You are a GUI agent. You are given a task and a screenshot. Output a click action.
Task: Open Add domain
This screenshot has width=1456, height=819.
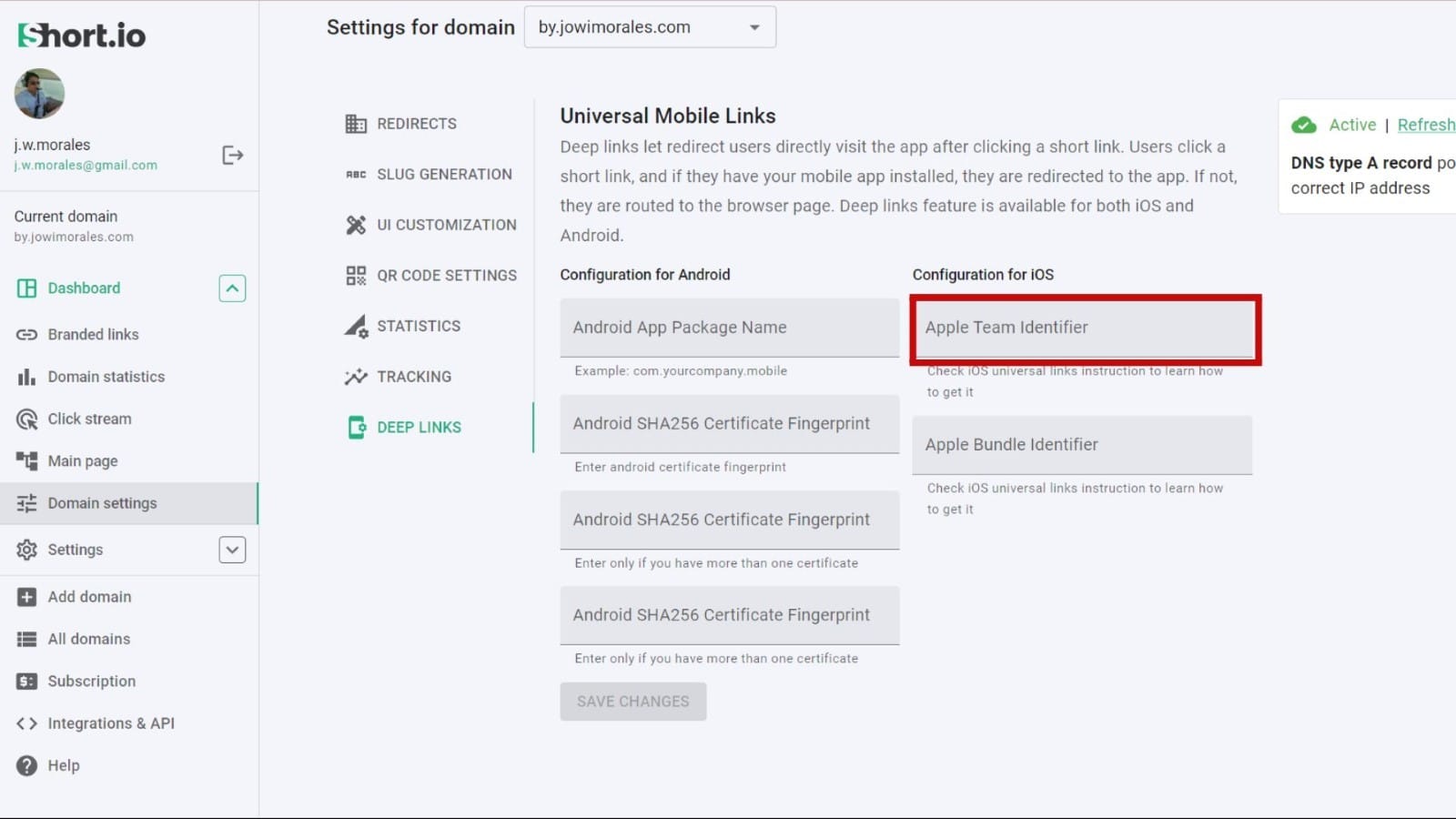pos(89,597)
